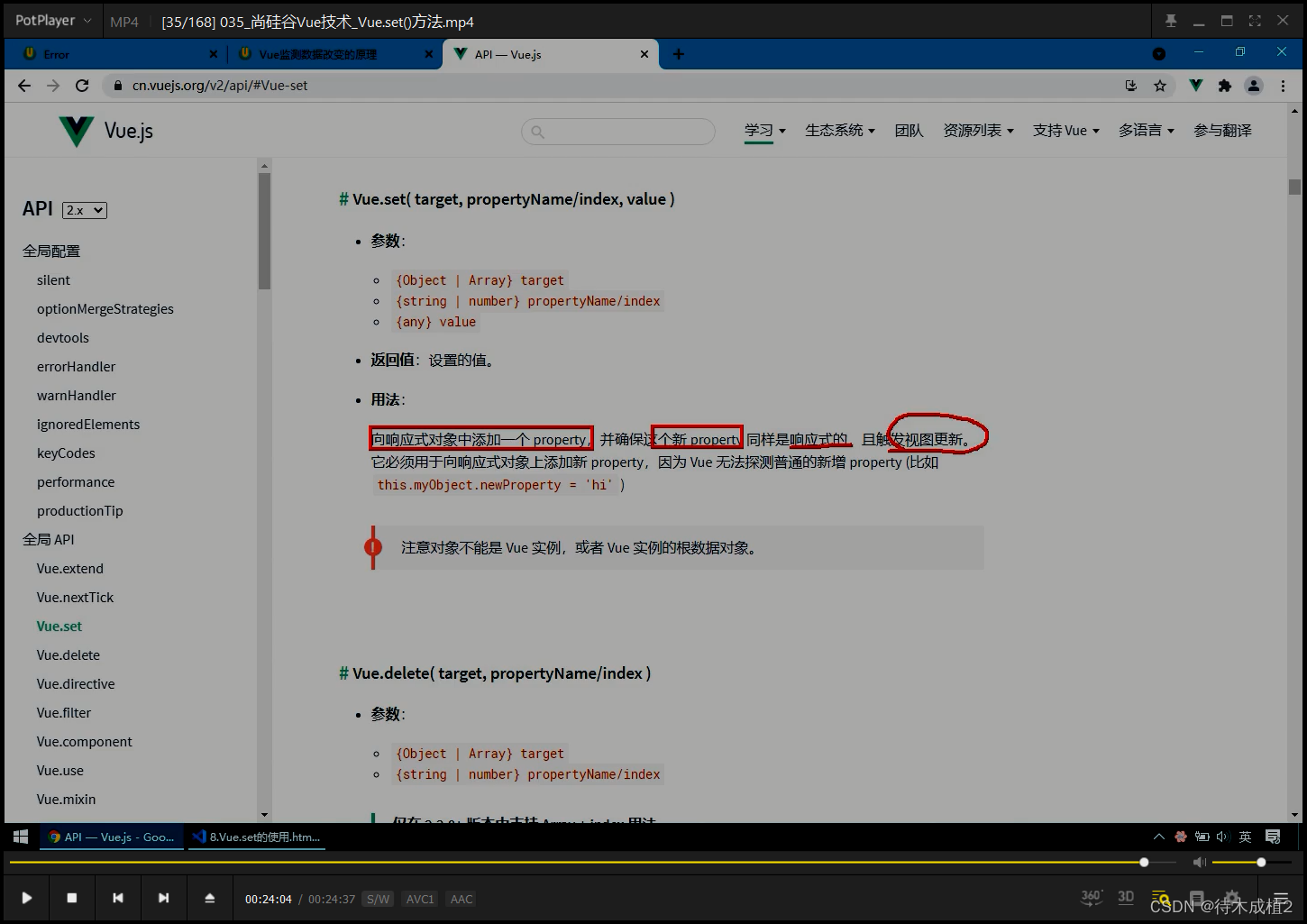
Task: Open the API version 2.x selector
Action: [x=85, y=210]
